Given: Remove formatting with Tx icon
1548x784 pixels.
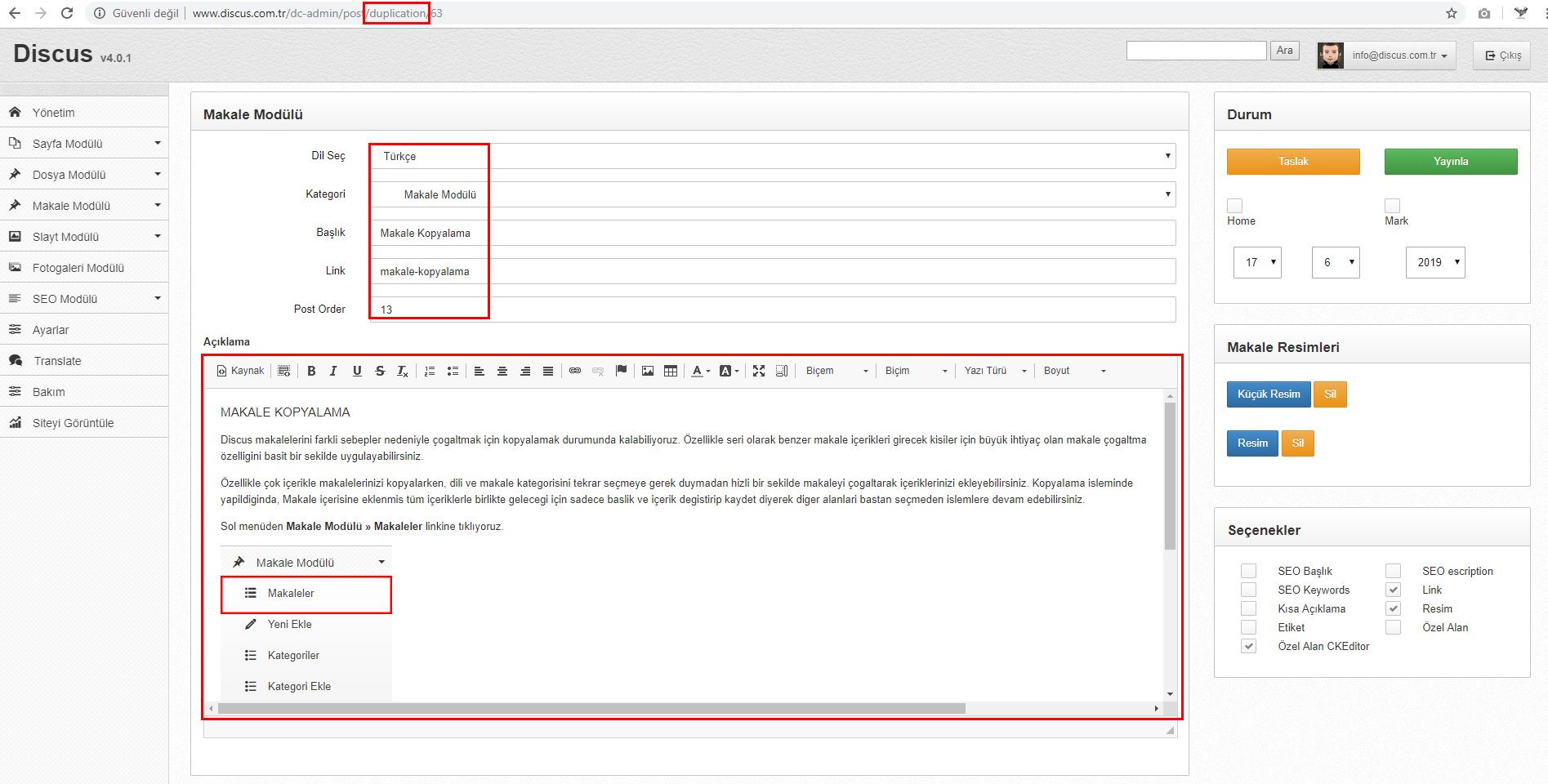Looking at the screenshot, I should tap(403, 371).
